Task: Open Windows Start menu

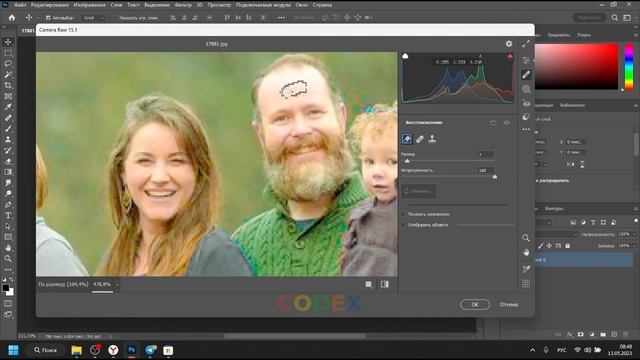Action: point(13,350)
